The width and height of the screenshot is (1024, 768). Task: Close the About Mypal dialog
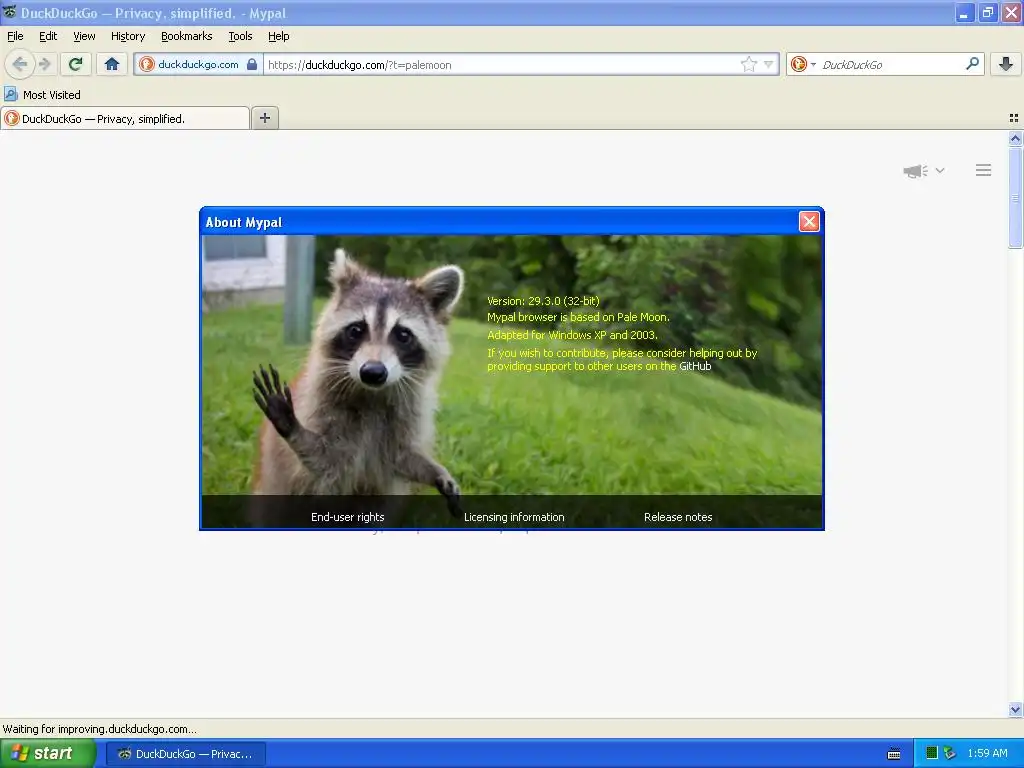pos(809,221)
